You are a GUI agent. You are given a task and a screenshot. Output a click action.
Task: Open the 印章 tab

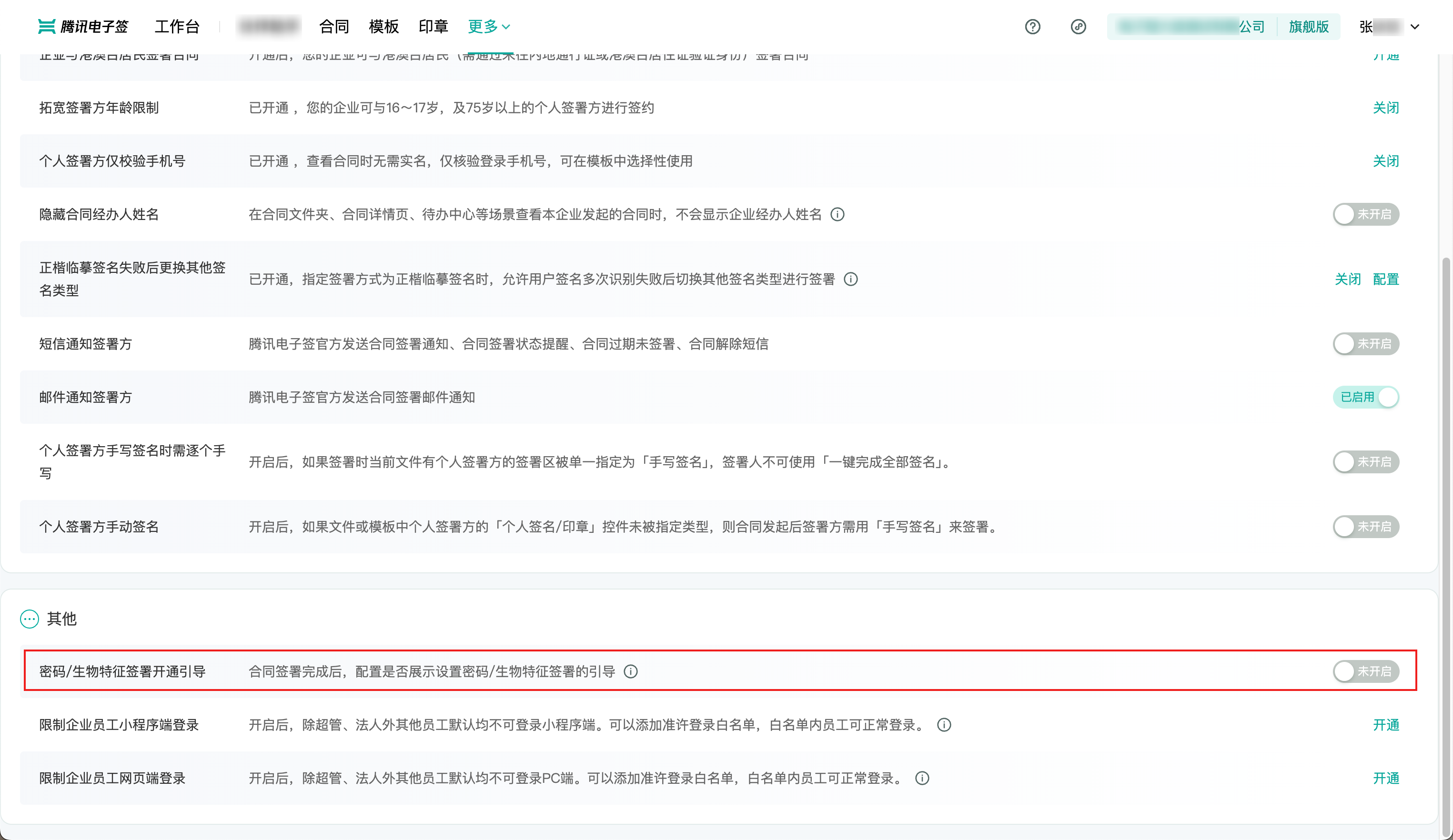[434, 27]
